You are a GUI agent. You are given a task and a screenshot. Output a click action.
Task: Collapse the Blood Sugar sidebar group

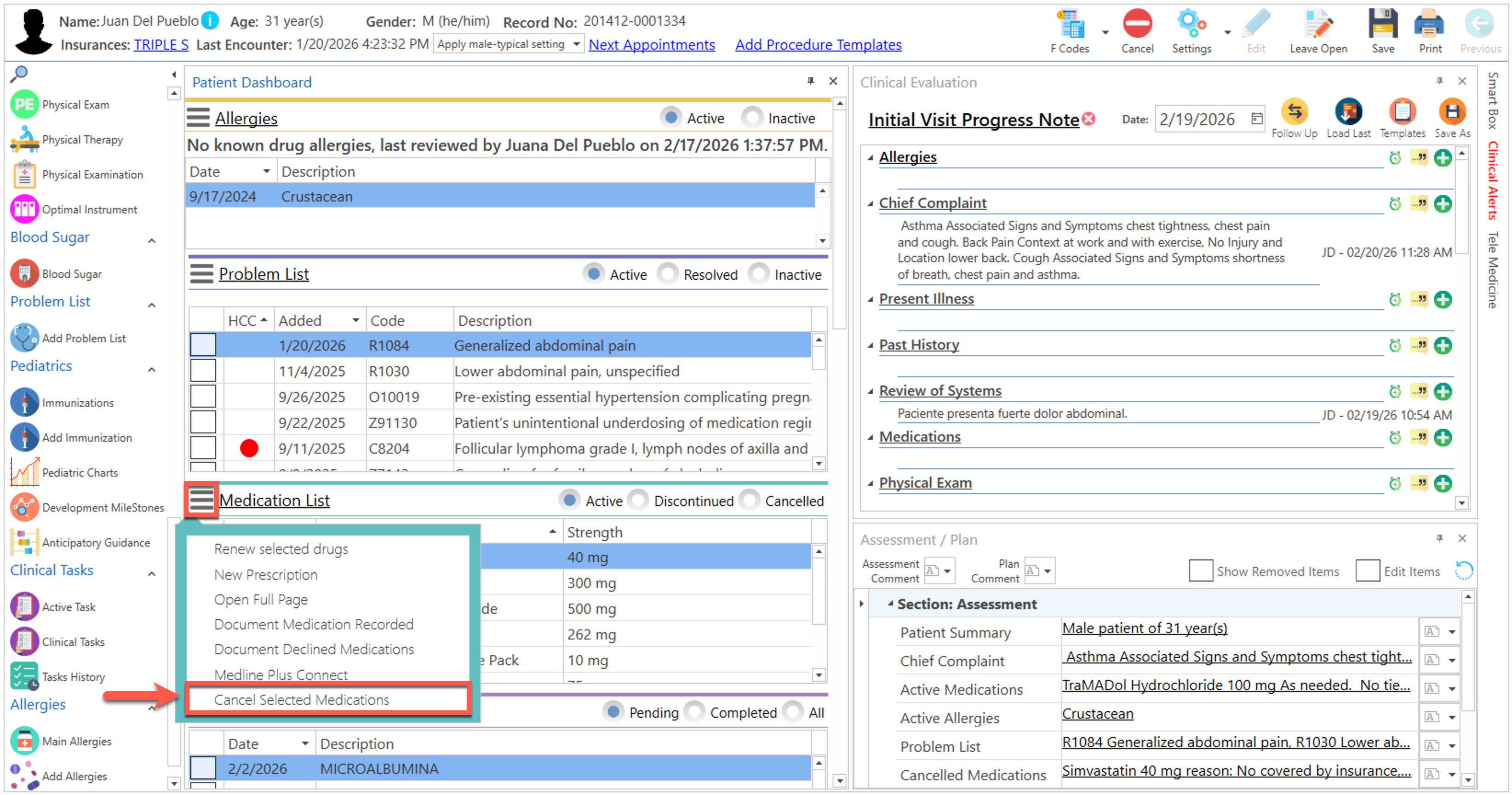(x=151, y=240)
